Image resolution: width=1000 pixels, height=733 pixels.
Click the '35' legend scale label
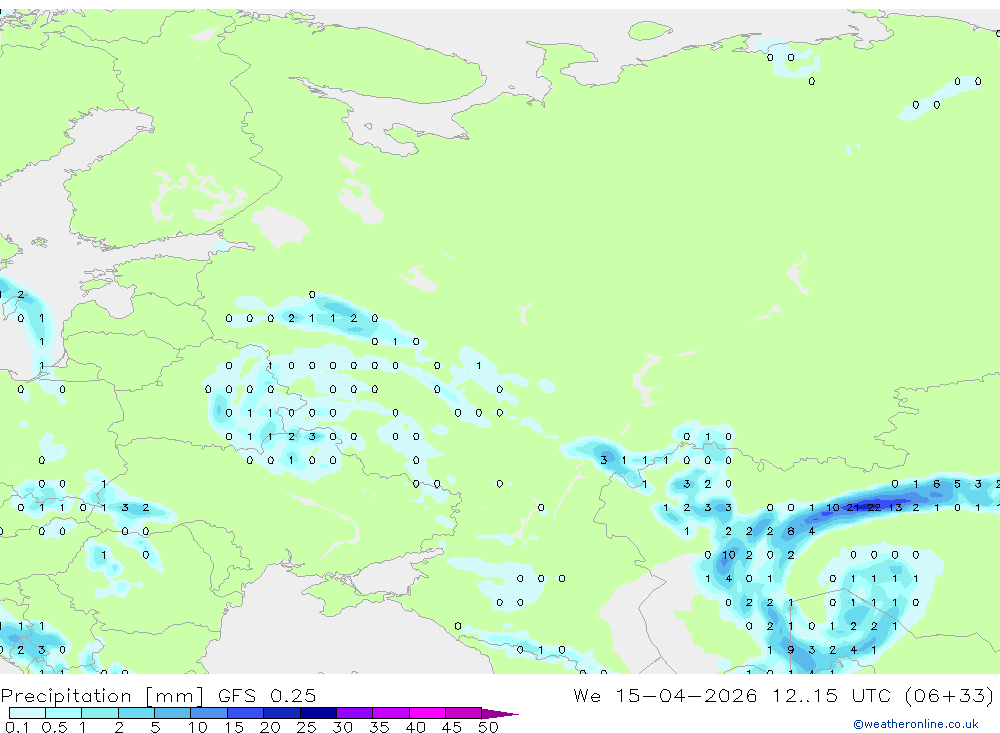pyautogui.click(x=379, y=727)
